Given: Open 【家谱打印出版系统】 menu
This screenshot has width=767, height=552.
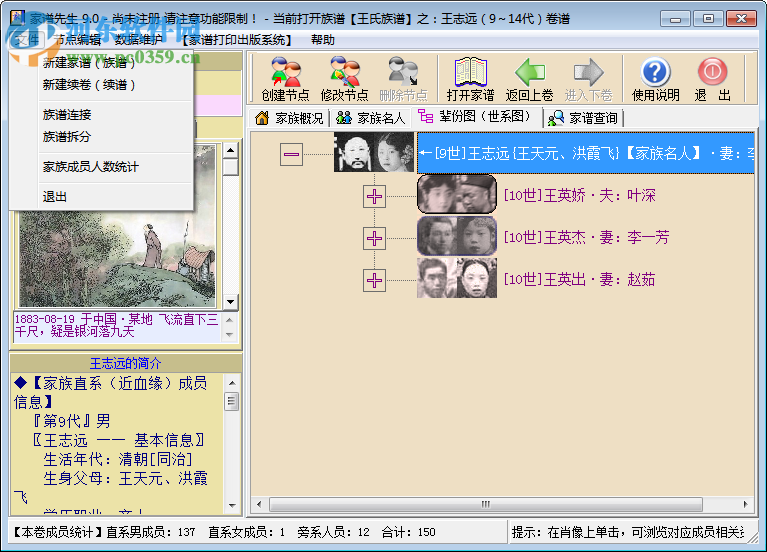Looking at the screenshot, I should [236, 40].
